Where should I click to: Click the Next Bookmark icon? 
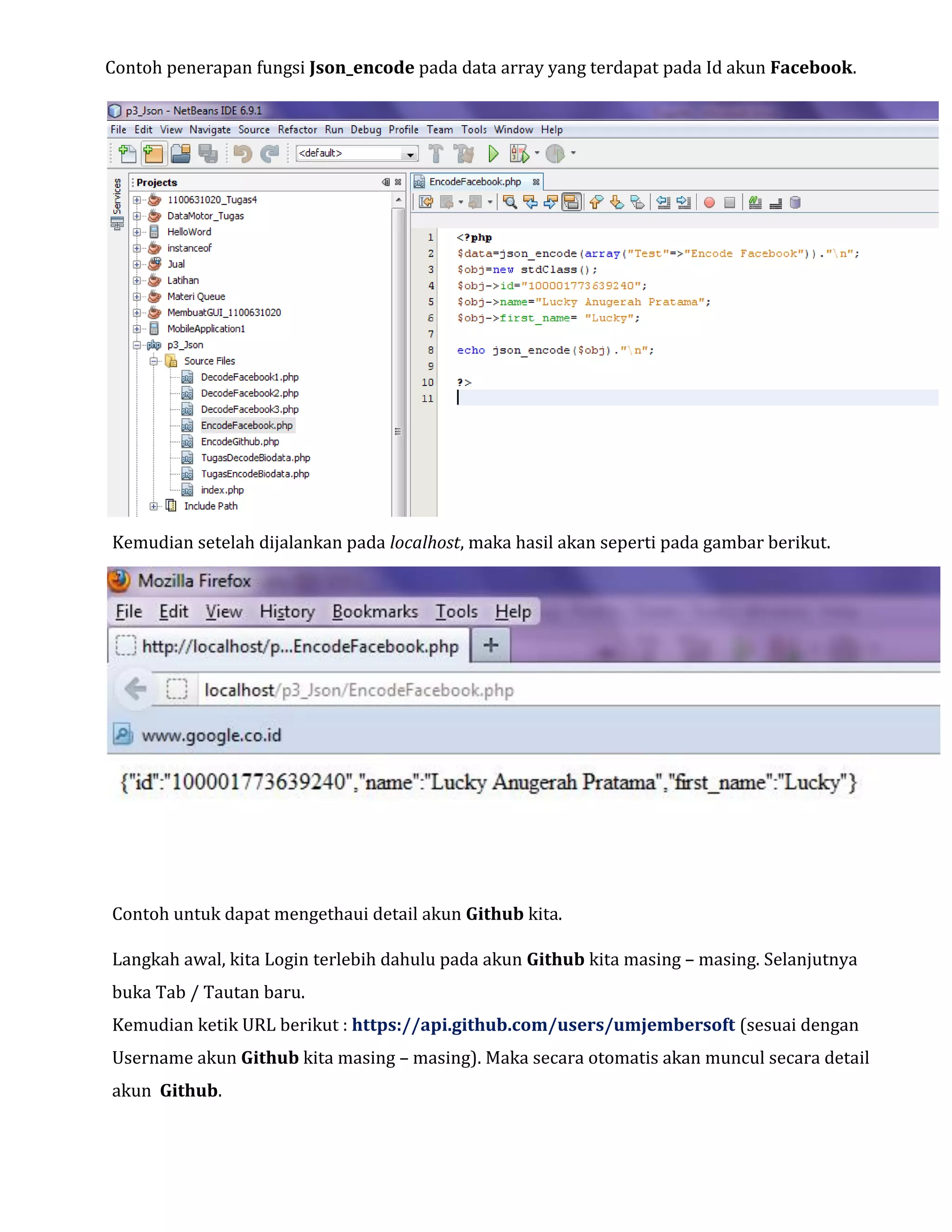pyautogui.click(x=616, y=202)
